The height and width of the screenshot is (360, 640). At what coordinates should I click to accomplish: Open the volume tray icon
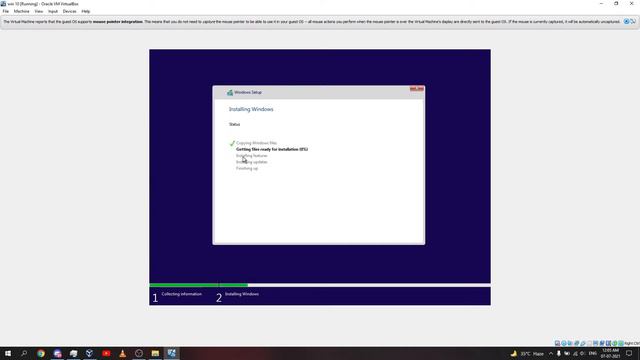582,353
